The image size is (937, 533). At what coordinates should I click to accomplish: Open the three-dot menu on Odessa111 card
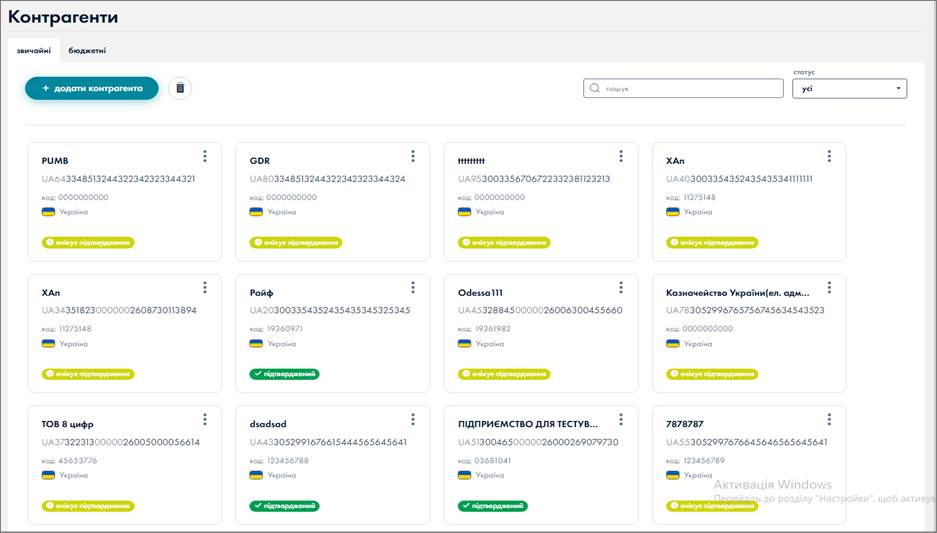621,287
